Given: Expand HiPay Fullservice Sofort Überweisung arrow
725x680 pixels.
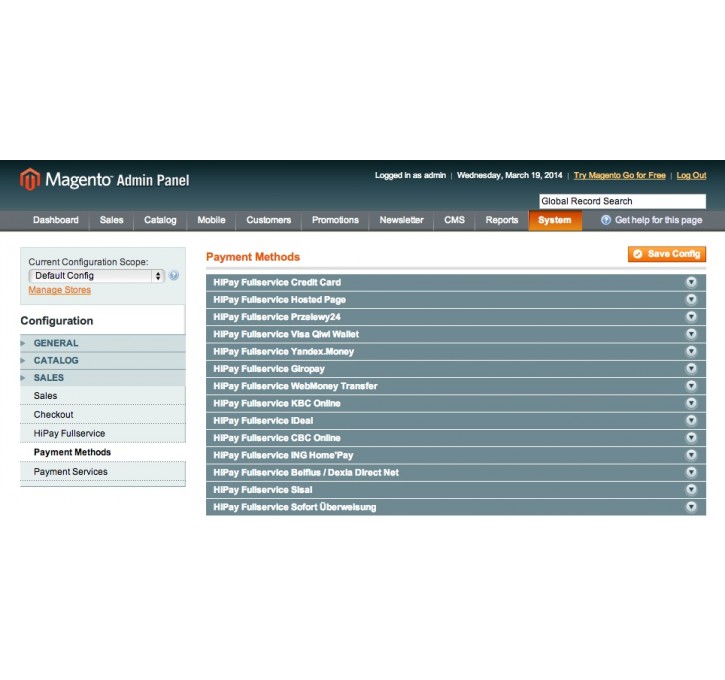Looking at the screenshot, I should pos(691,507).
